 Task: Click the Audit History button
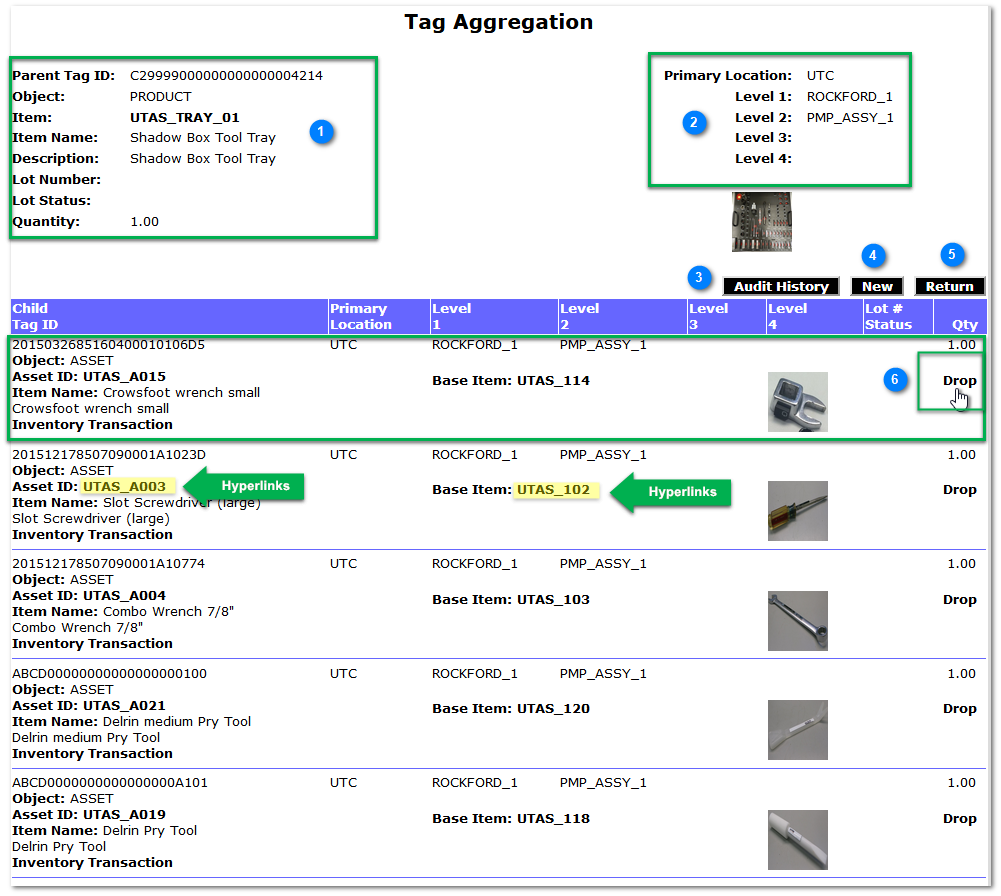pos(781,286)
